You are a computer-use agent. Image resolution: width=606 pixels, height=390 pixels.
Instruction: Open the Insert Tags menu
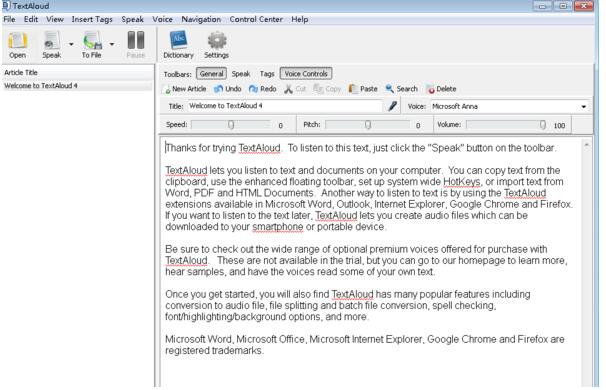pyautogui.click(x=92, y=19)
